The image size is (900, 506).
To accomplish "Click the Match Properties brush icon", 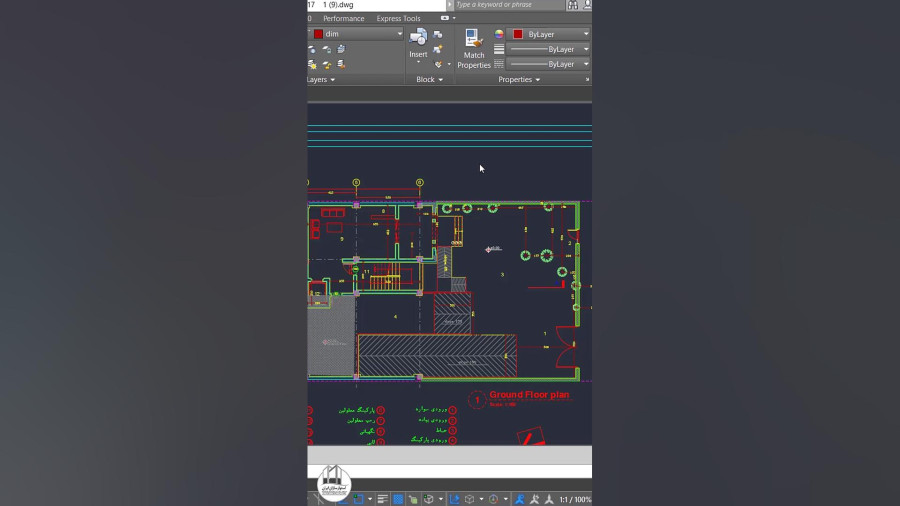I will [474, 38].
